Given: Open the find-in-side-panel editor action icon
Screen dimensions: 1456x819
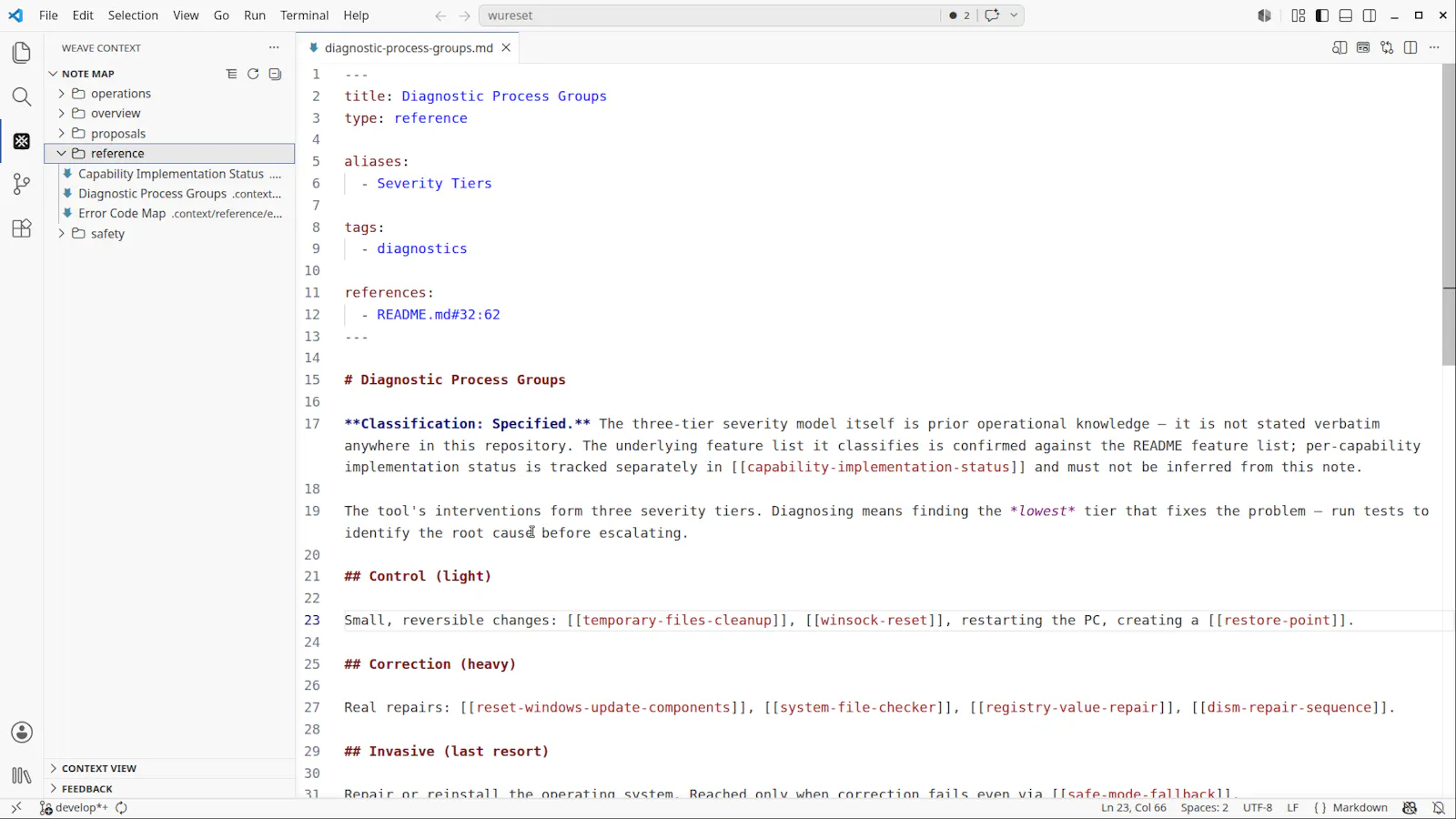Looking at the screenshot, I should point(1340,47).
